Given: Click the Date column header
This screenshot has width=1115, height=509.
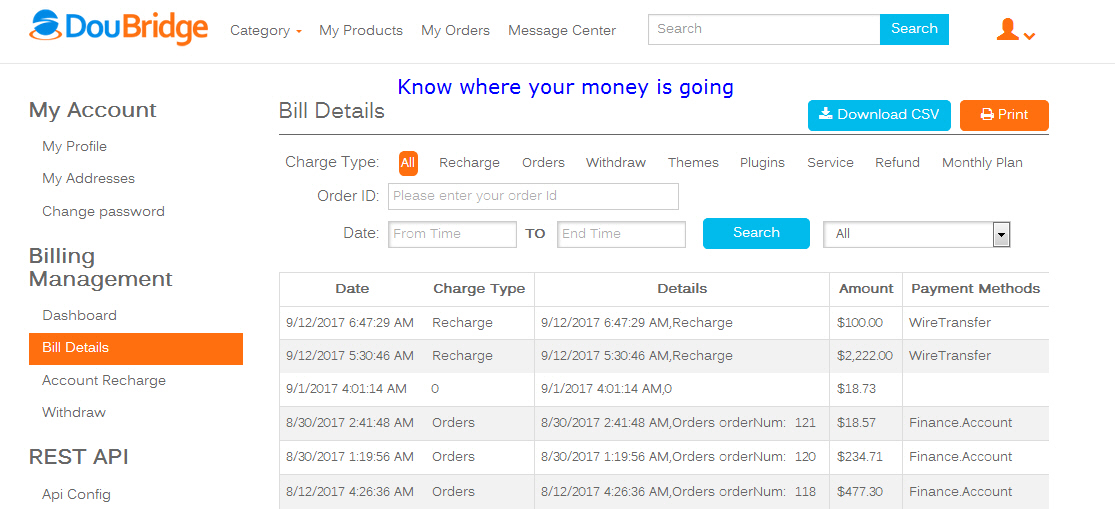Looking at the screenshot, I should coord(352,289).
